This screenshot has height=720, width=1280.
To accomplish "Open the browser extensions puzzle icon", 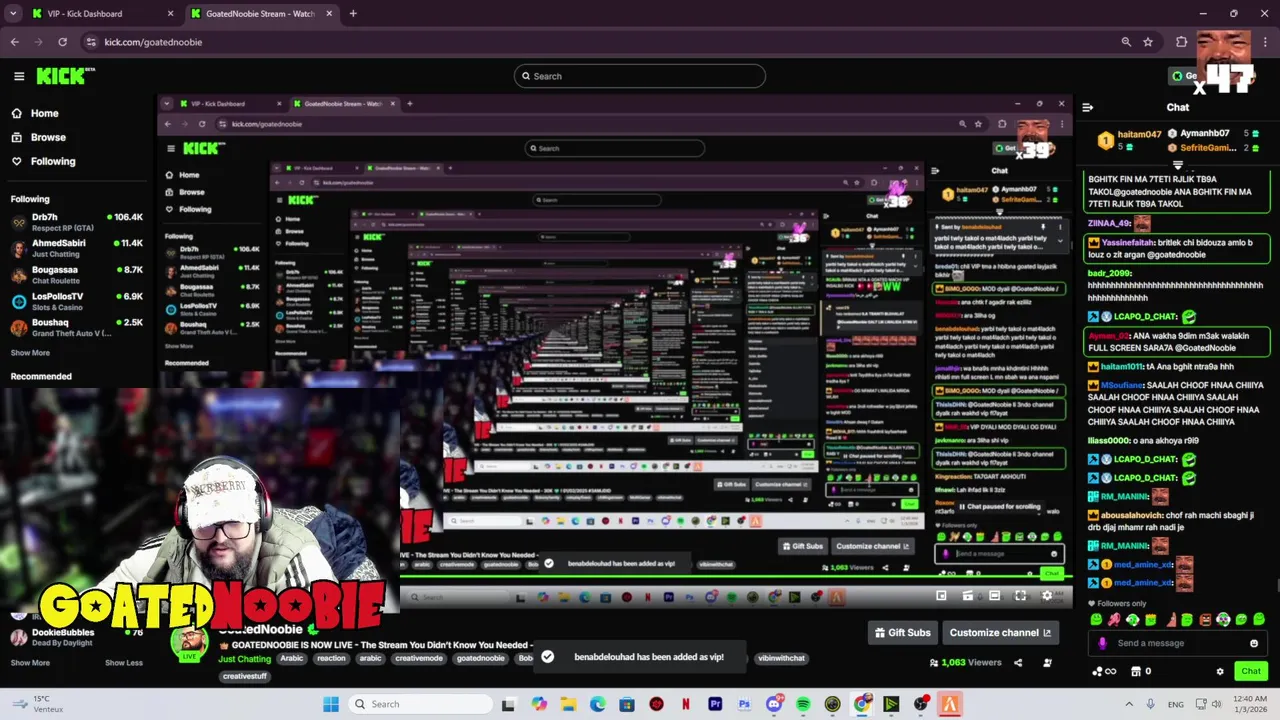I will [x=1182, y=42].
